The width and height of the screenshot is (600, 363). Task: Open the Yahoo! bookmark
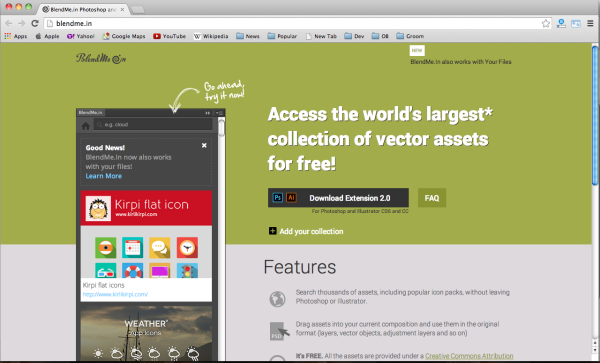point(80,36)
